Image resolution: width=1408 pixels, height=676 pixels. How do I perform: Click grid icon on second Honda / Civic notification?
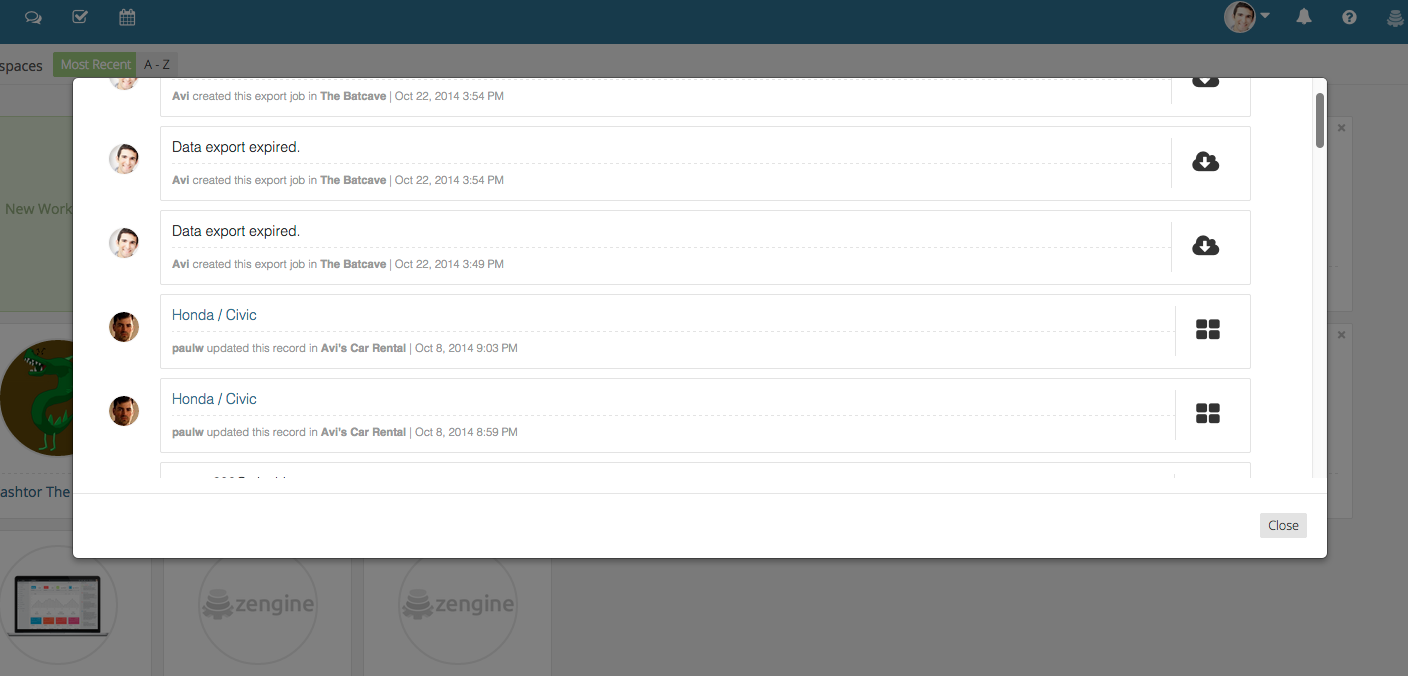pos(1208,413)
